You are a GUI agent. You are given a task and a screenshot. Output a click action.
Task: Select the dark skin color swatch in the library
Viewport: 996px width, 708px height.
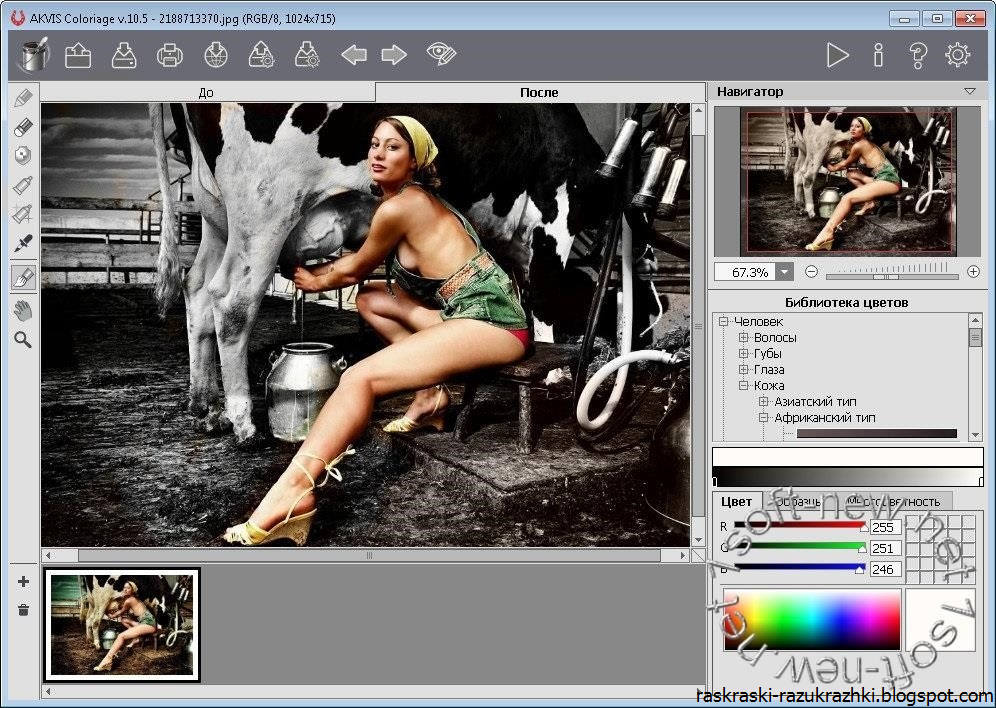pyautogui.click(x=877, y=434)
